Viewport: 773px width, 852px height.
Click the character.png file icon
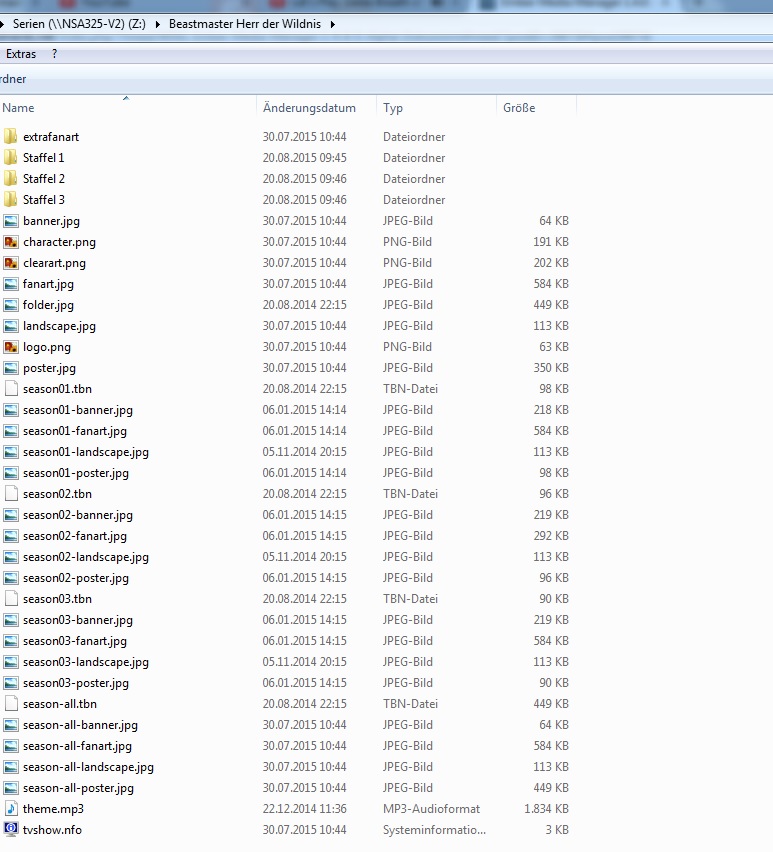10,242
